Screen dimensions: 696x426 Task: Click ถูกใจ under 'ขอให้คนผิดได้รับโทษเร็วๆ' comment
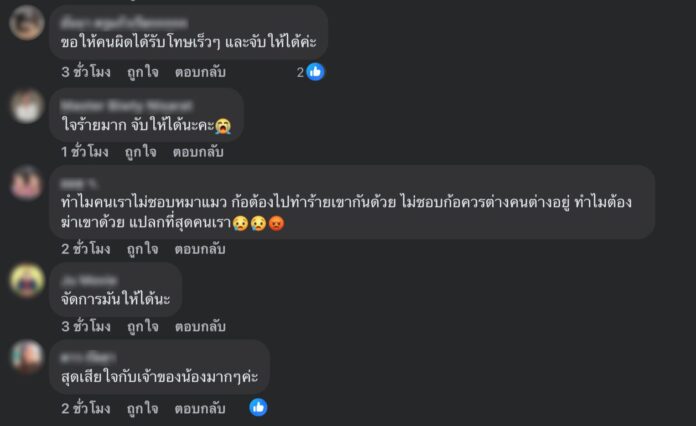click(x=142, y=72)
